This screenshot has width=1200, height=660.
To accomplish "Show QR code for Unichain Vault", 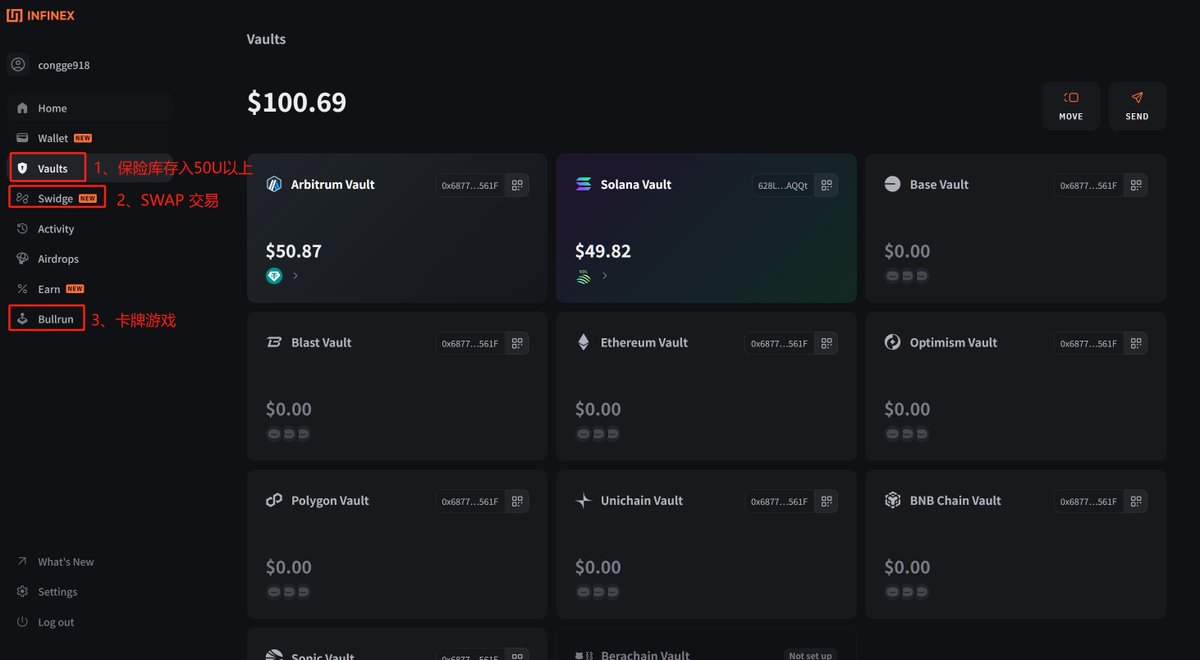I will [x=826, y=501].
